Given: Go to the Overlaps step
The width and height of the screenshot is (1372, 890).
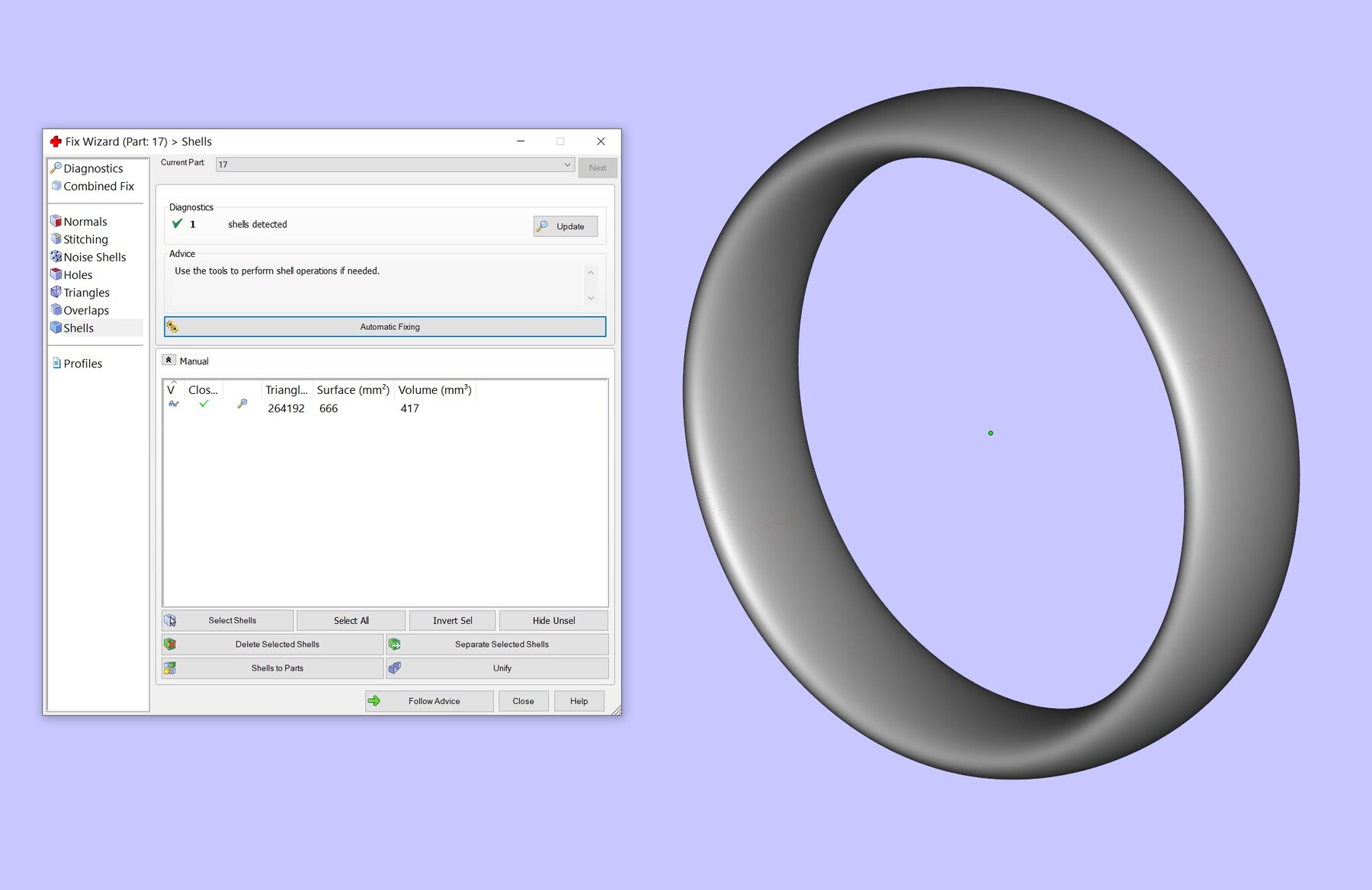Looking at the screenshot, I should (86, 310).
